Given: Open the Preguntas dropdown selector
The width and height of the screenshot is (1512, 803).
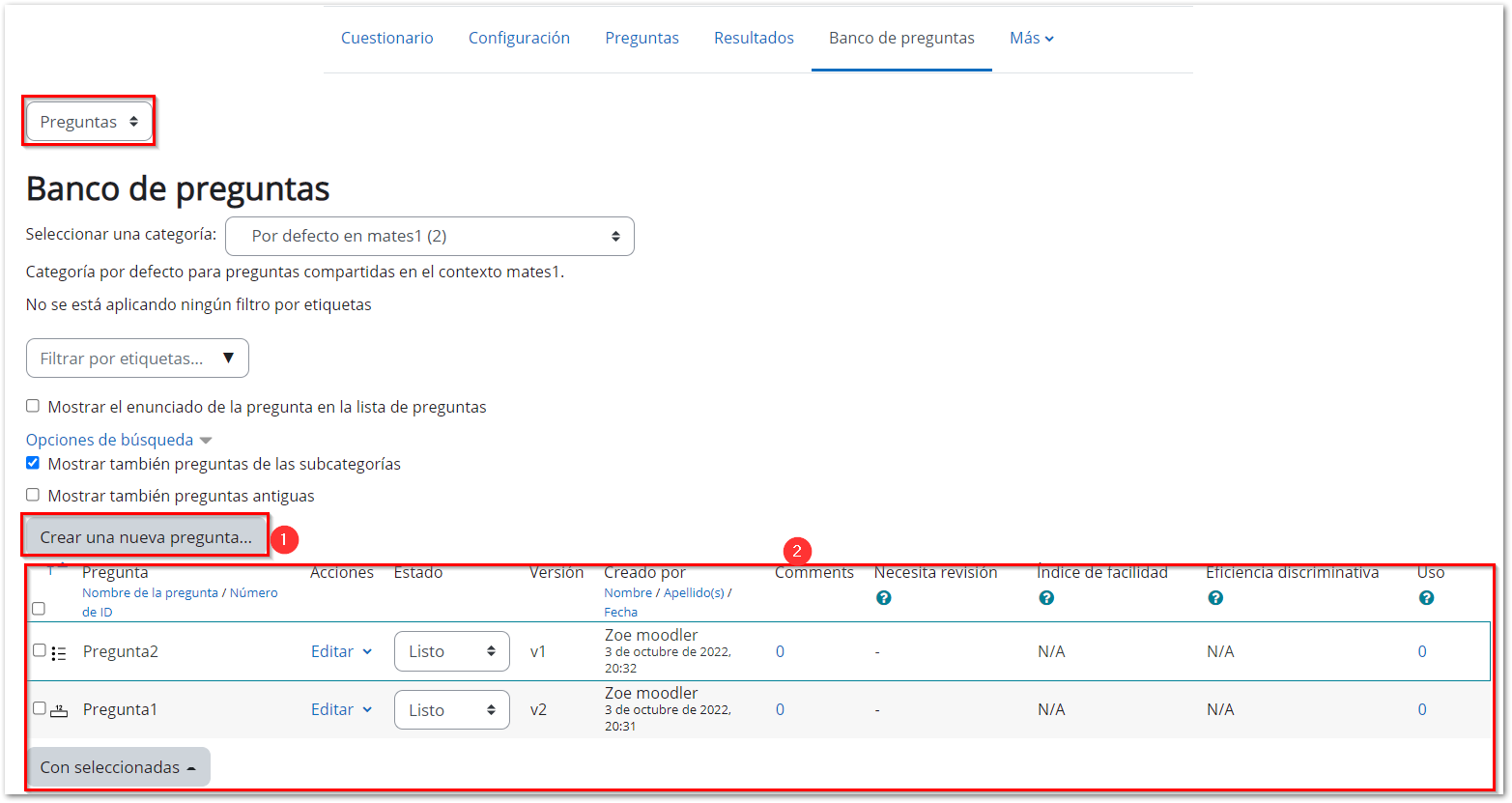Looking at the screenshot, I should (89, 122).
